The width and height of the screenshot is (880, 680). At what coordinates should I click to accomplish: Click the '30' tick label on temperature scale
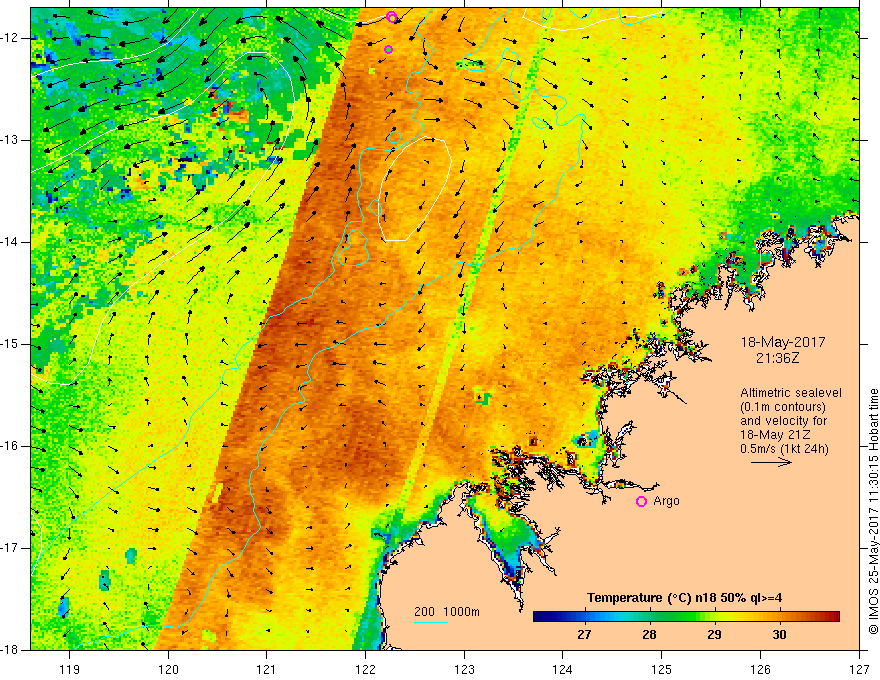click(779, 635)
